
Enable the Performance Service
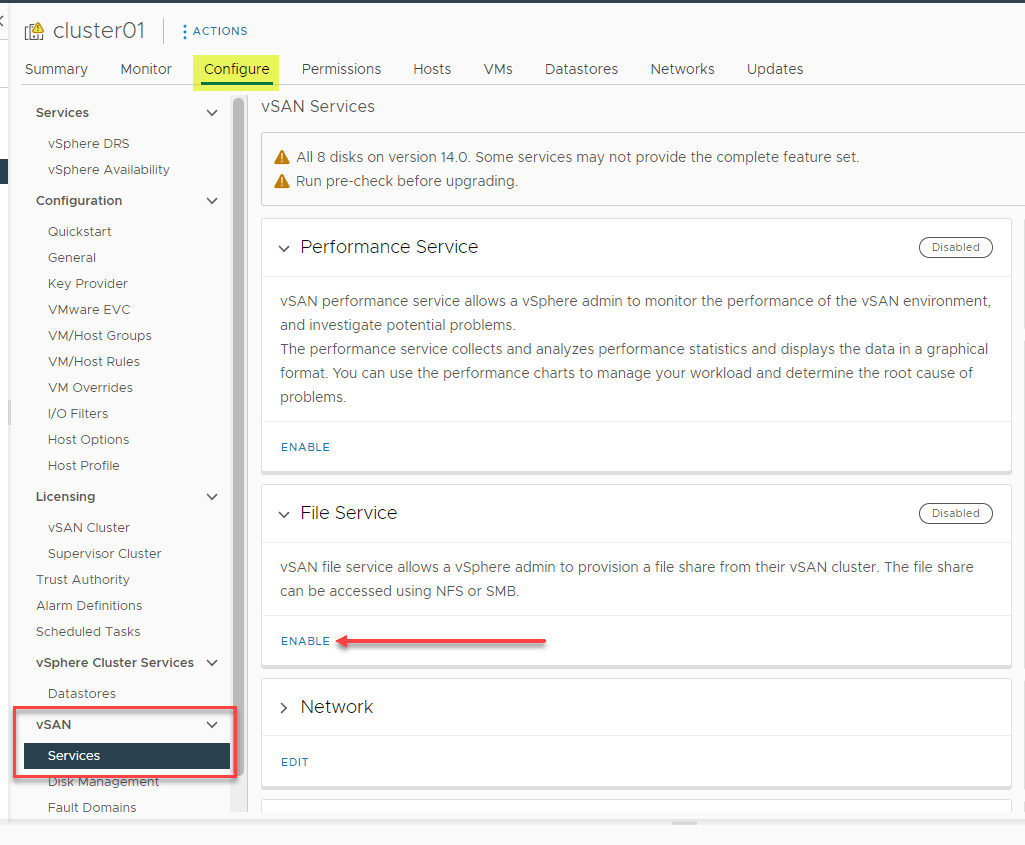coord(305,447)
